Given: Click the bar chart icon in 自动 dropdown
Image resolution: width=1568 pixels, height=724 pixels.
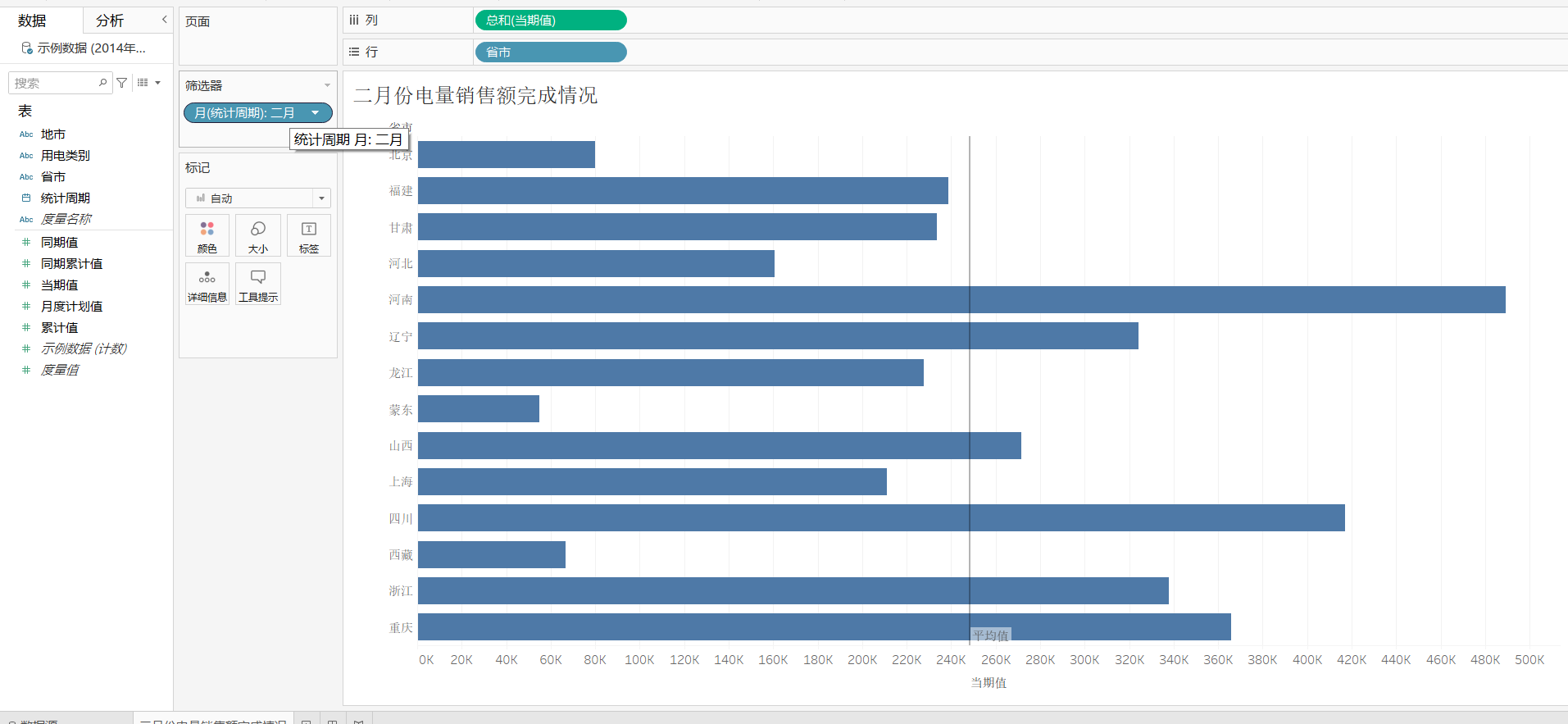Looking at the screenshot, I should [x=201, y=198].
